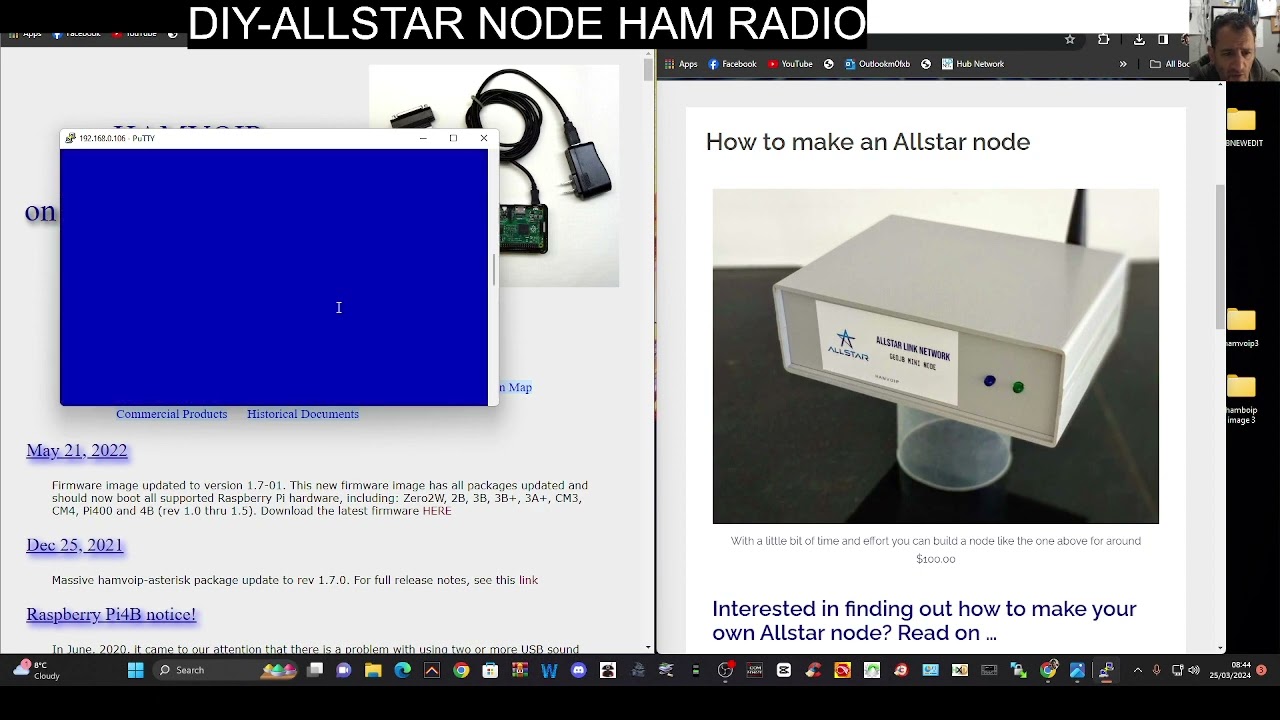Open File Explorer from the taskbar
This screenshot has height=720, width=1280.
(372, 670)
